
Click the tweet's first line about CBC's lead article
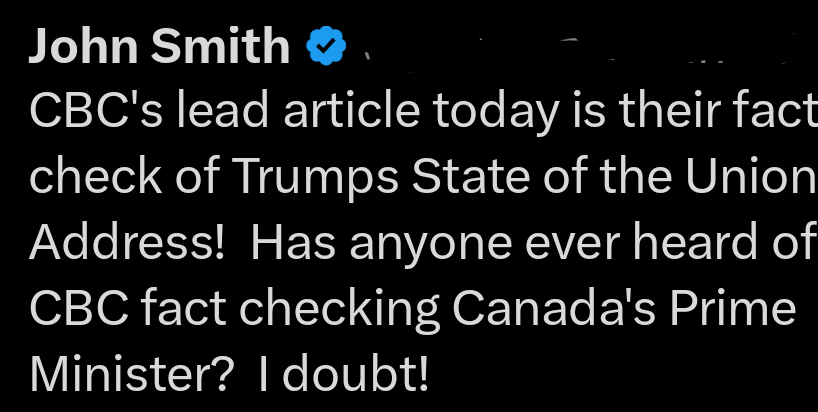(420, 112)
